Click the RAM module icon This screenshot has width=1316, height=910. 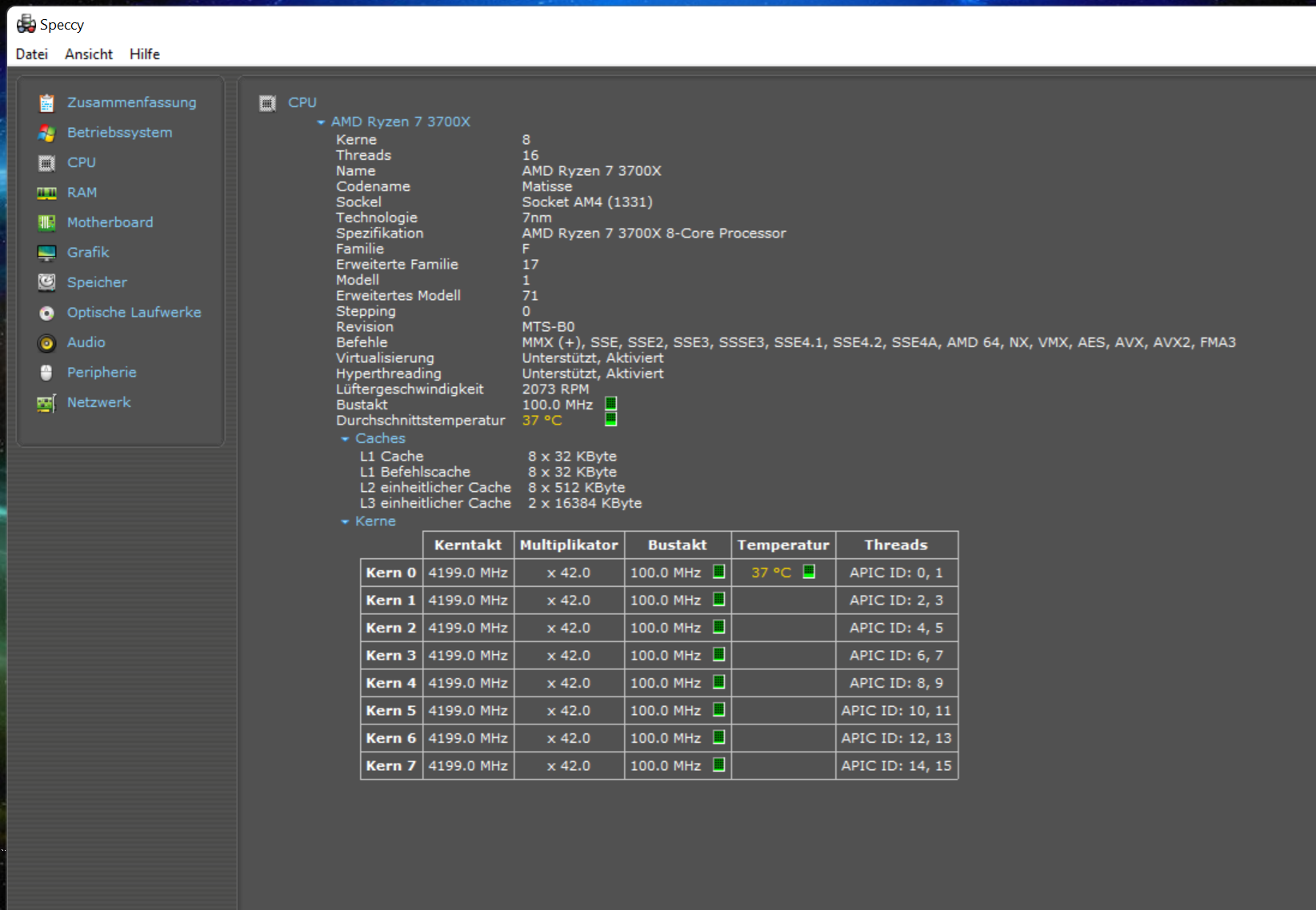[x=46, y=193]
